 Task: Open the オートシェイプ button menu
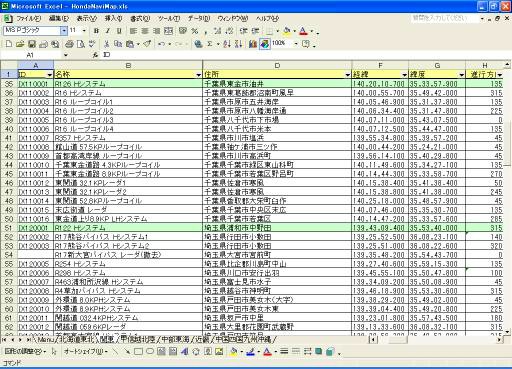click(x=85, y=351)
